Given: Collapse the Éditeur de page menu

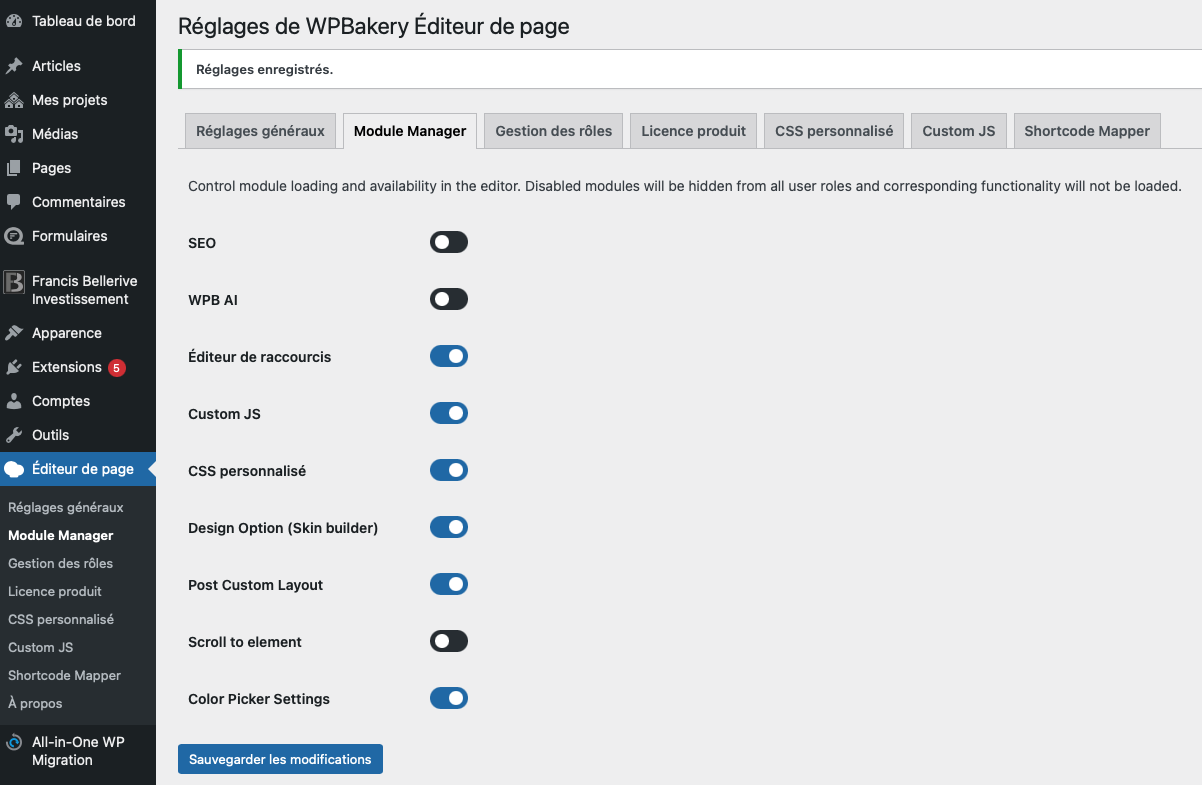Looking at the screenshot, I should [82, 469].
